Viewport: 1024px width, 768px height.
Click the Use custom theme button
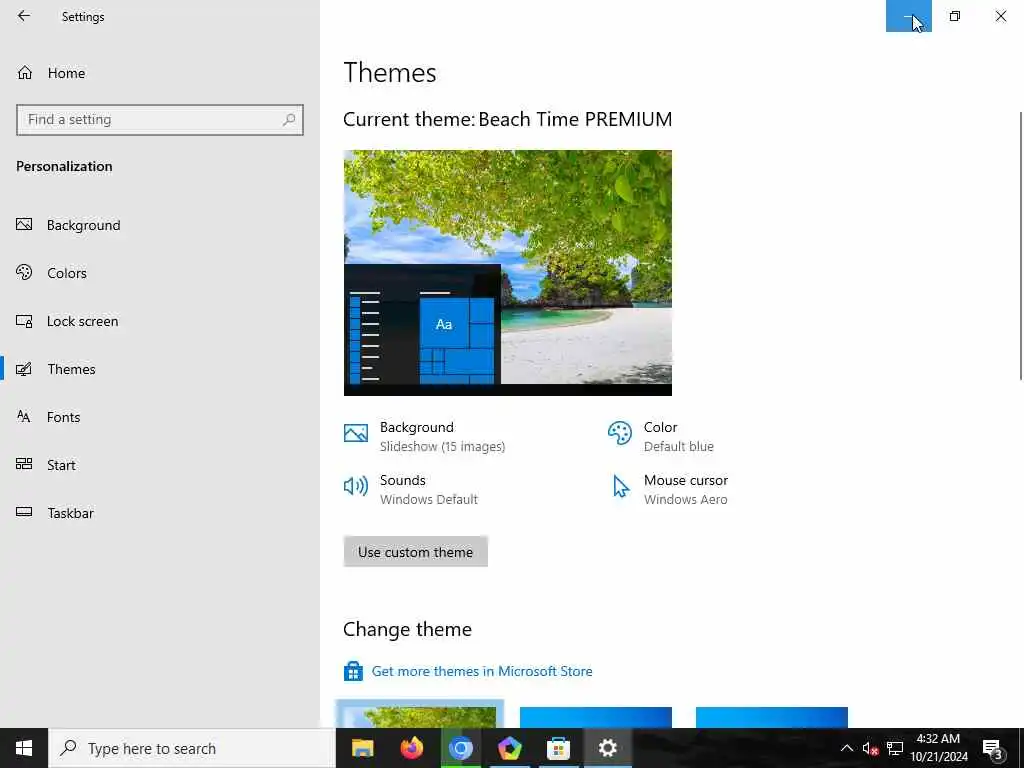pos(415,552)
